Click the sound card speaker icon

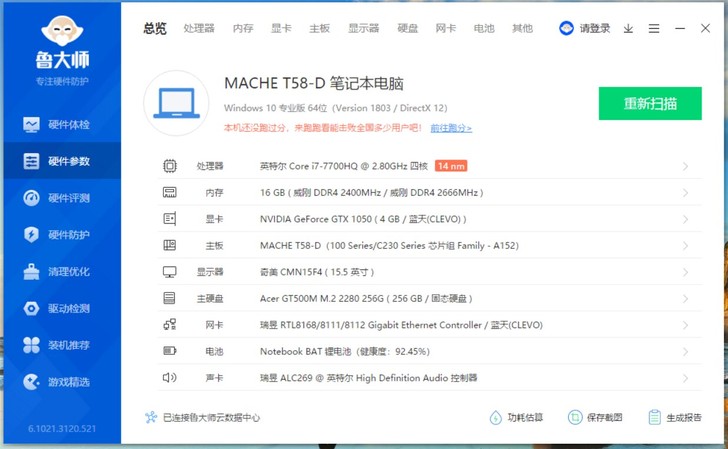[x=169, y=377]
